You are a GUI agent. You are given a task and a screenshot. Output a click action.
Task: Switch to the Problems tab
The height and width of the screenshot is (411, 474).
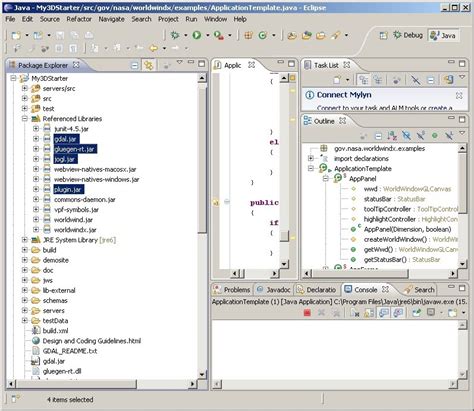tap(232, 290)
